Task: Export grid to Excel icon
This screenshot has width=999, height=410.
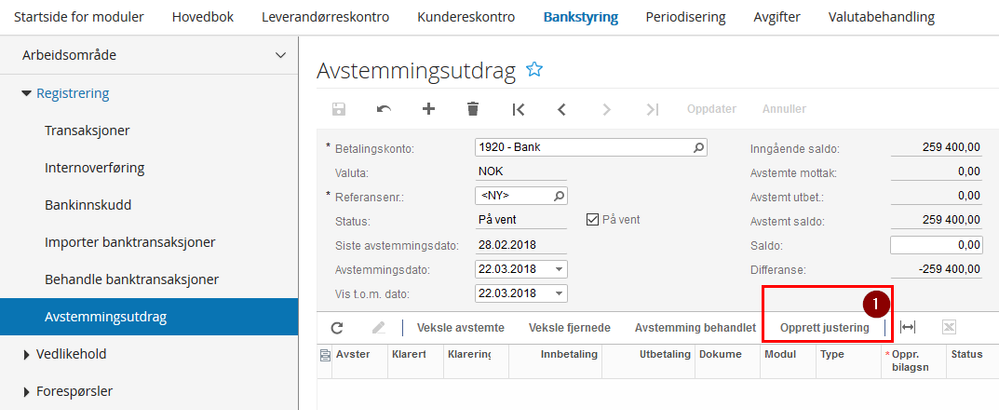Action: point(948,328)
